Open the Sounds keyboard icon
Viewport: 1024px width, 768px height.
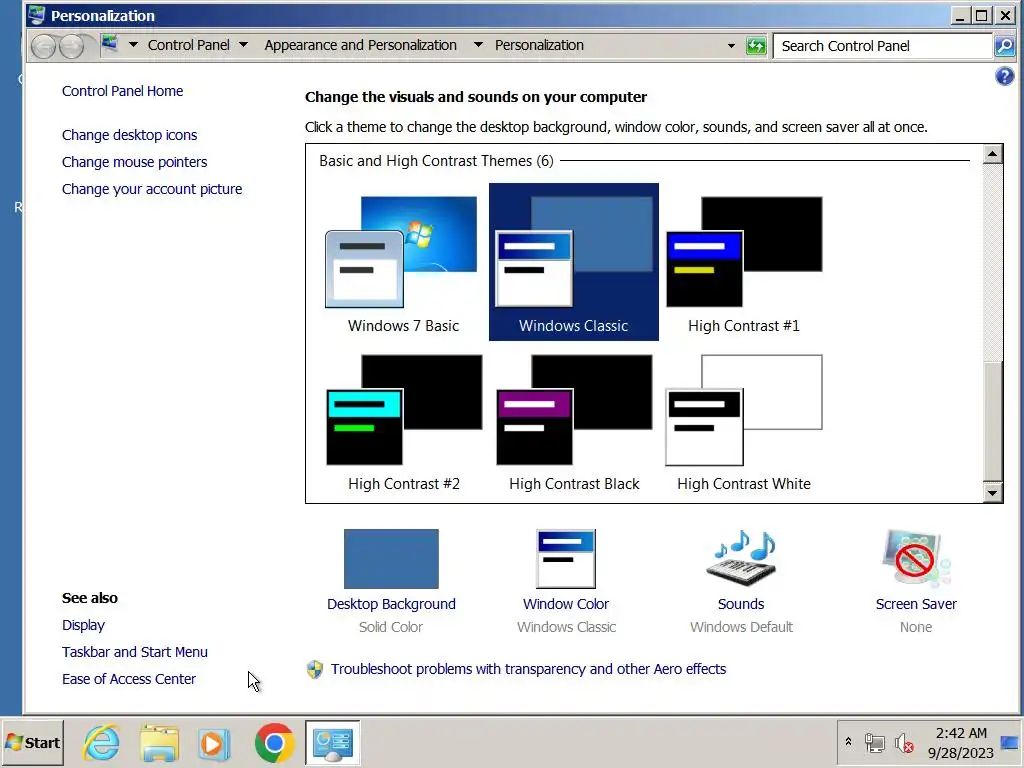[741, 557]
